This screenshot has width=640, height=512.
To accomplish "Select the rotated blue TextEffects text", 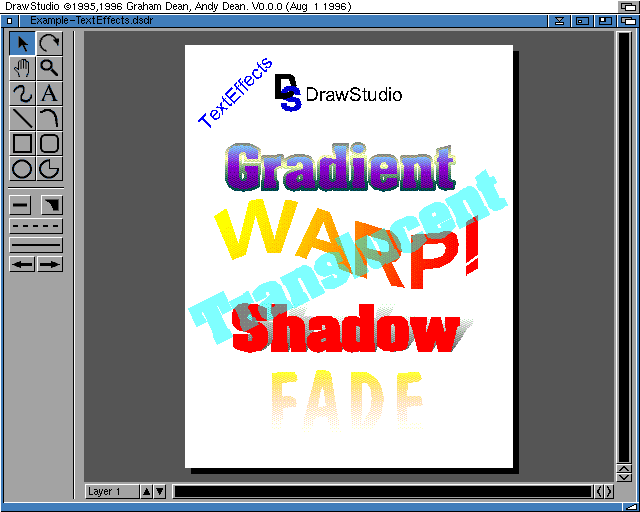I will coord(236,93).
